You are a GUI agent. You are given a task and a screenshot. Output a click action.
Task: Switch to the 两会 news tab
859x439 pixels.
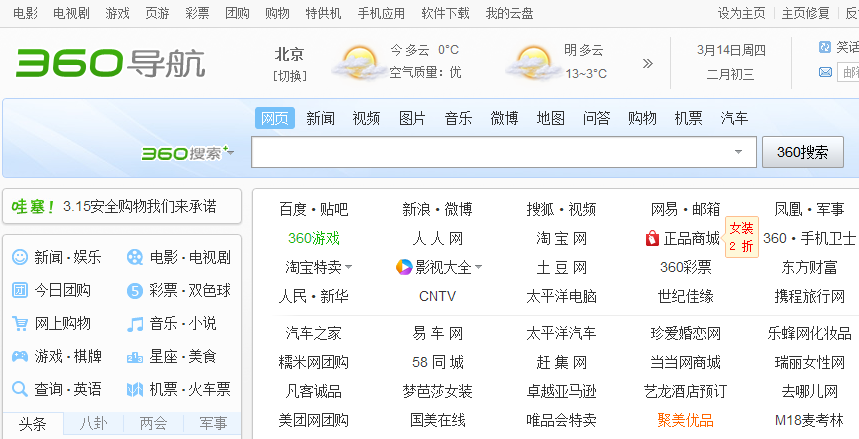click(153, 424)
